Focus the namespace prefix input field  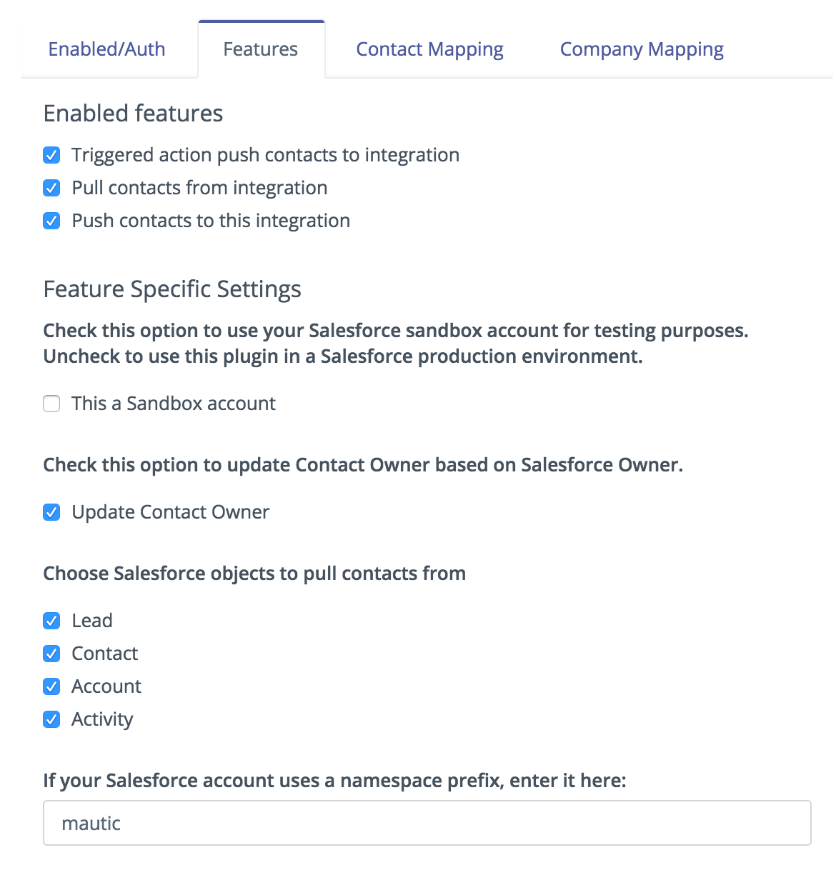[426, 824]
